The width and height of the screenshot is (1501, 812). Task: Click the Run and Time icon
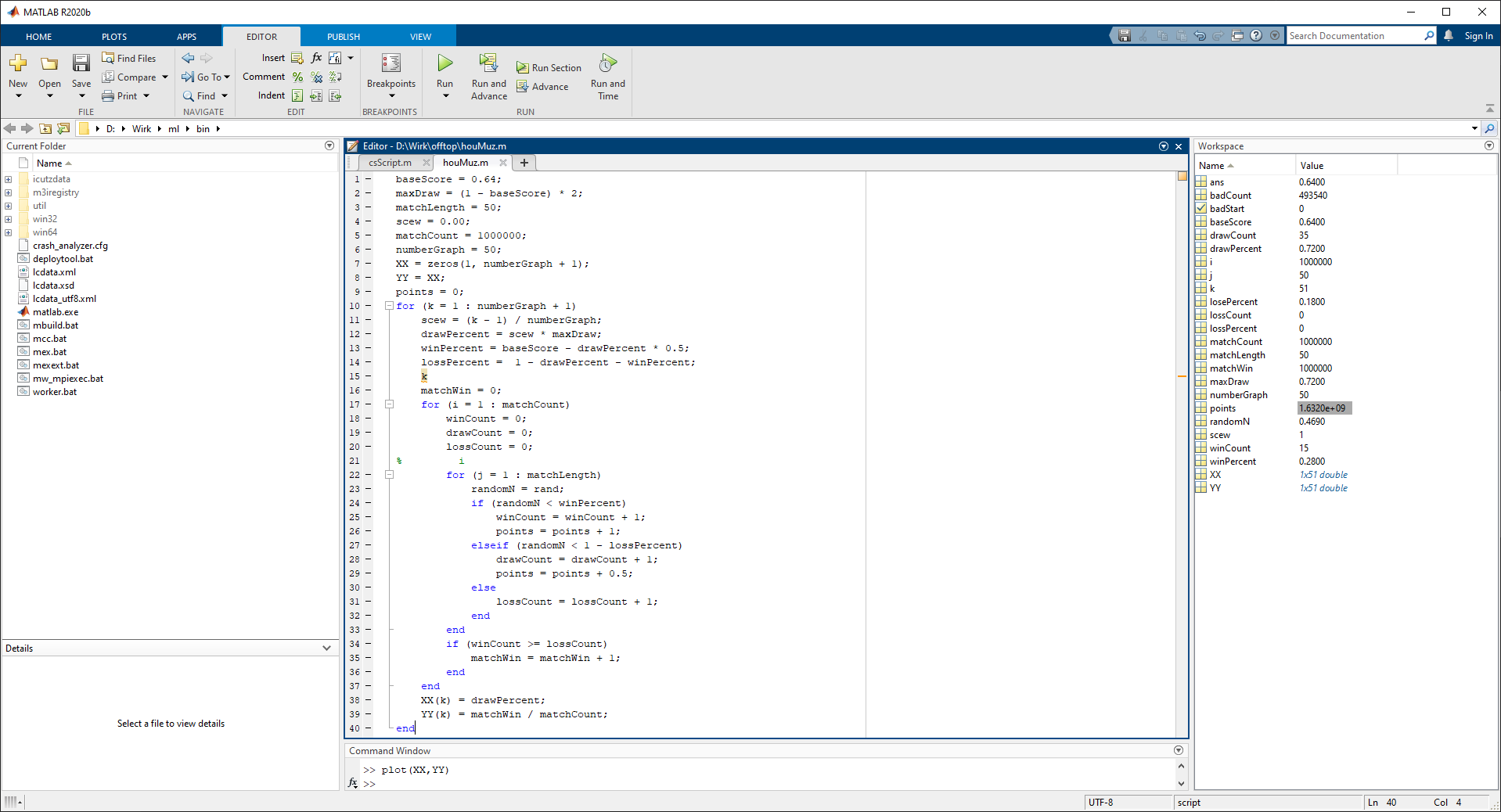coord(607,63)
